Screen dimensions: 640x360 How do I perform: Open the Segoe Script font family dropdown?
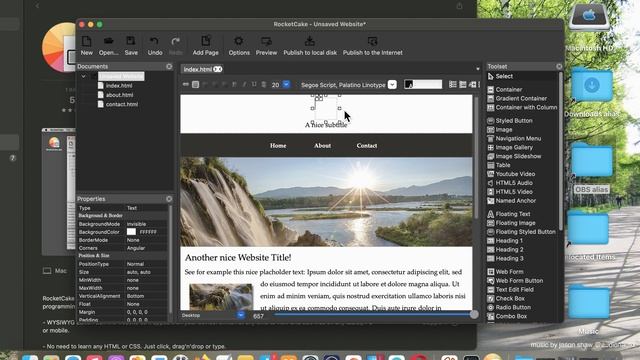392,84
